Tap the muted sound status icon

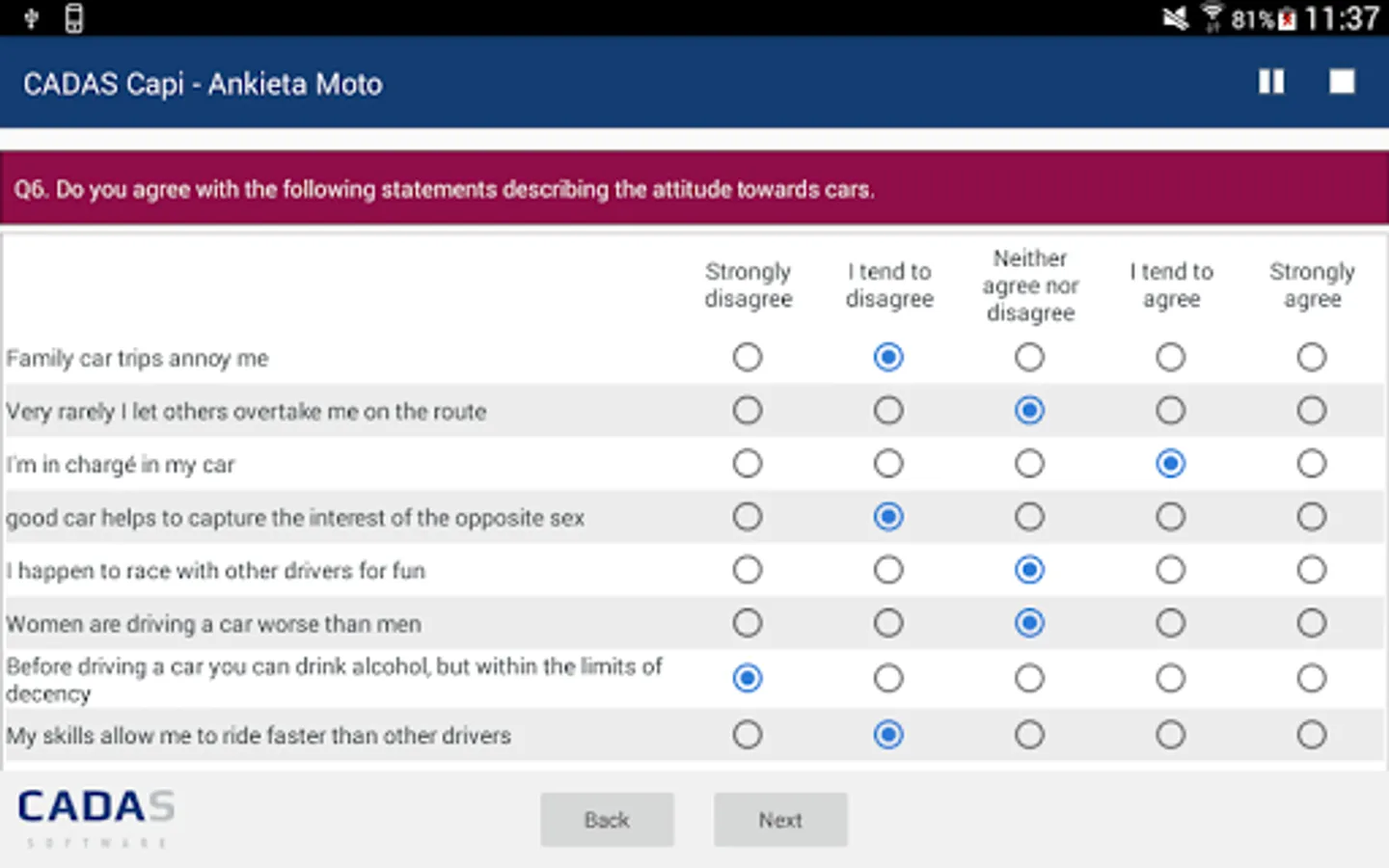[1175, 18]
